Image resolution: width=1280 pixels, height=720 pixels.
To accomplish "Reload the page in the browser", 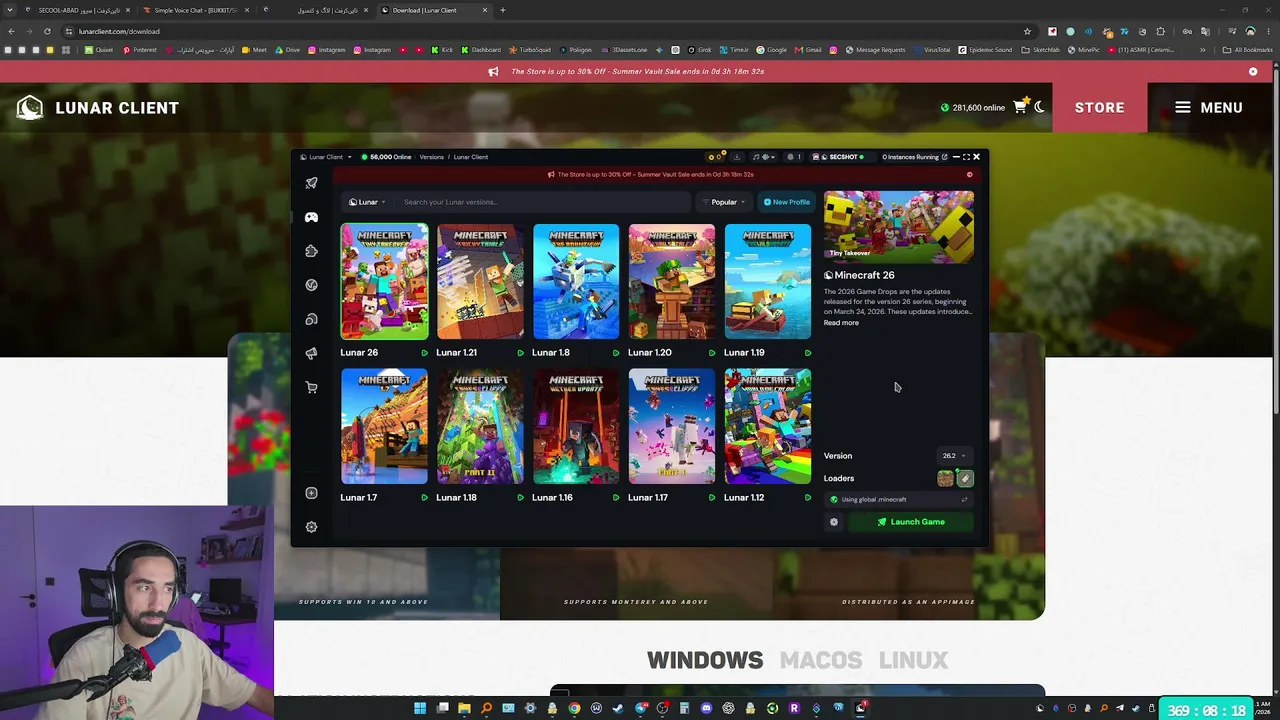I will tap(47, 31).
